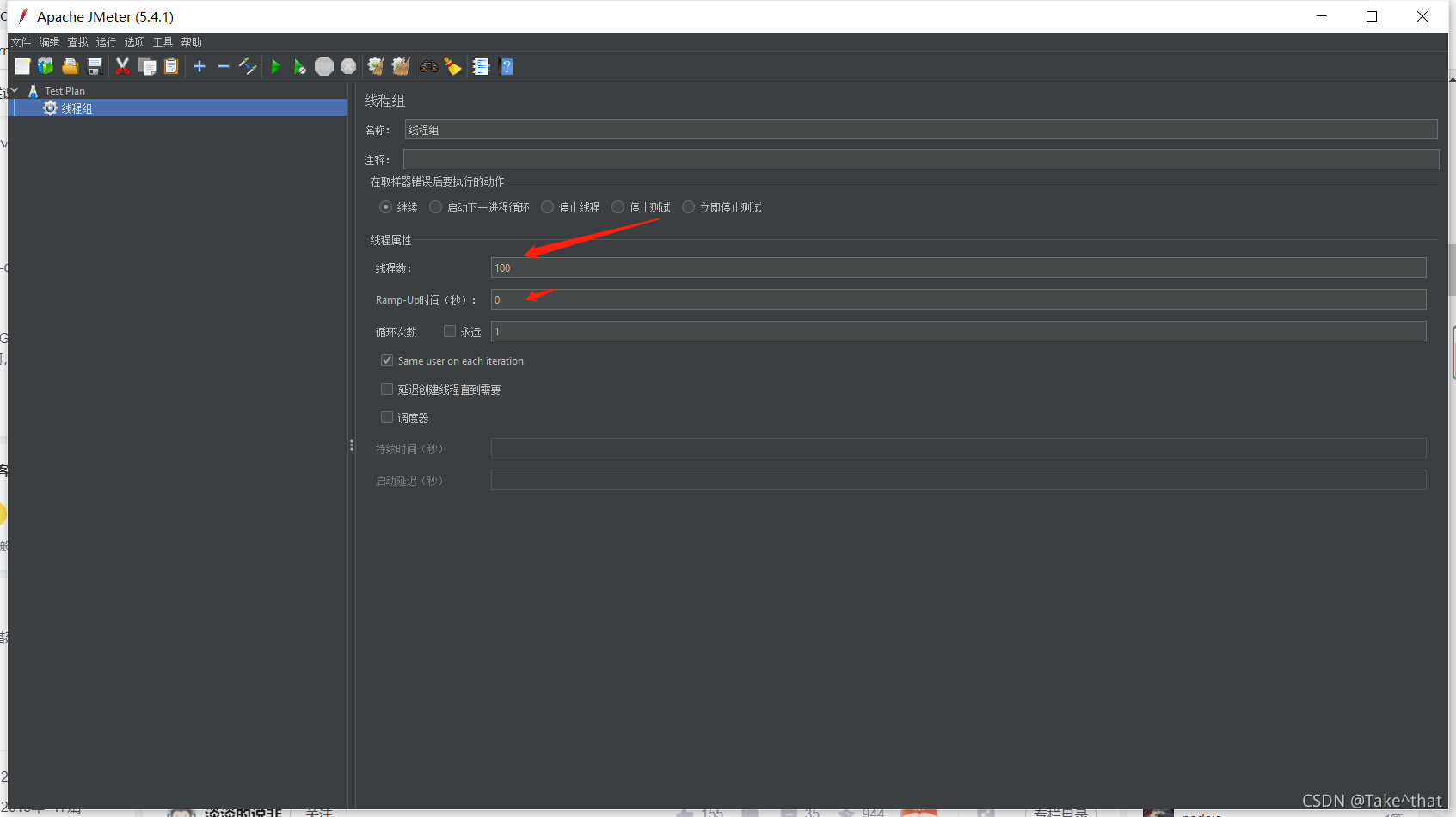The image size is (1456, 817).
Task: Open the 工具 menu
Action: click(x=163, y=42)
